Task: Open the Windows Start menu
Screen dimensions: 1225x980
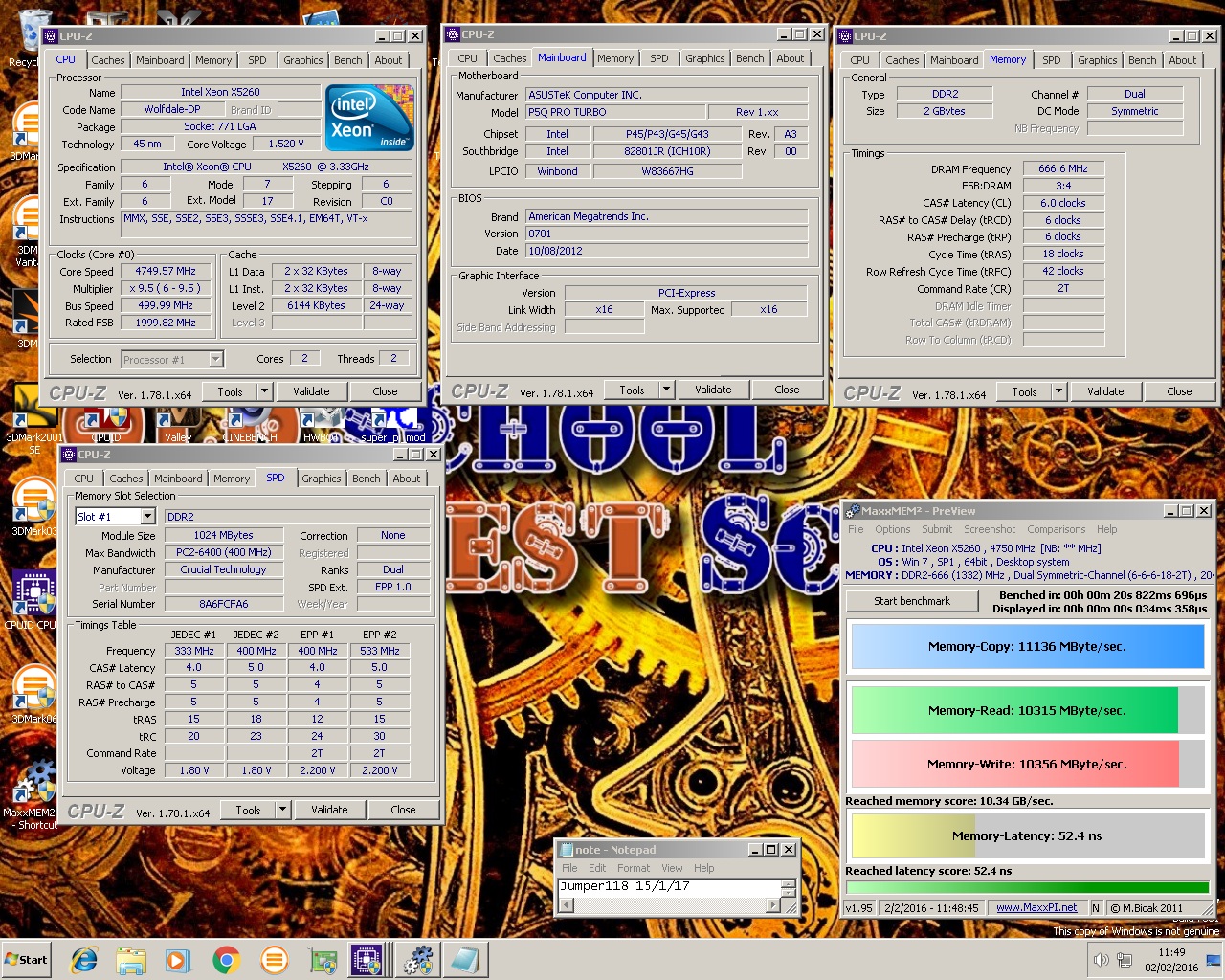Action: [x=27, y=960]
